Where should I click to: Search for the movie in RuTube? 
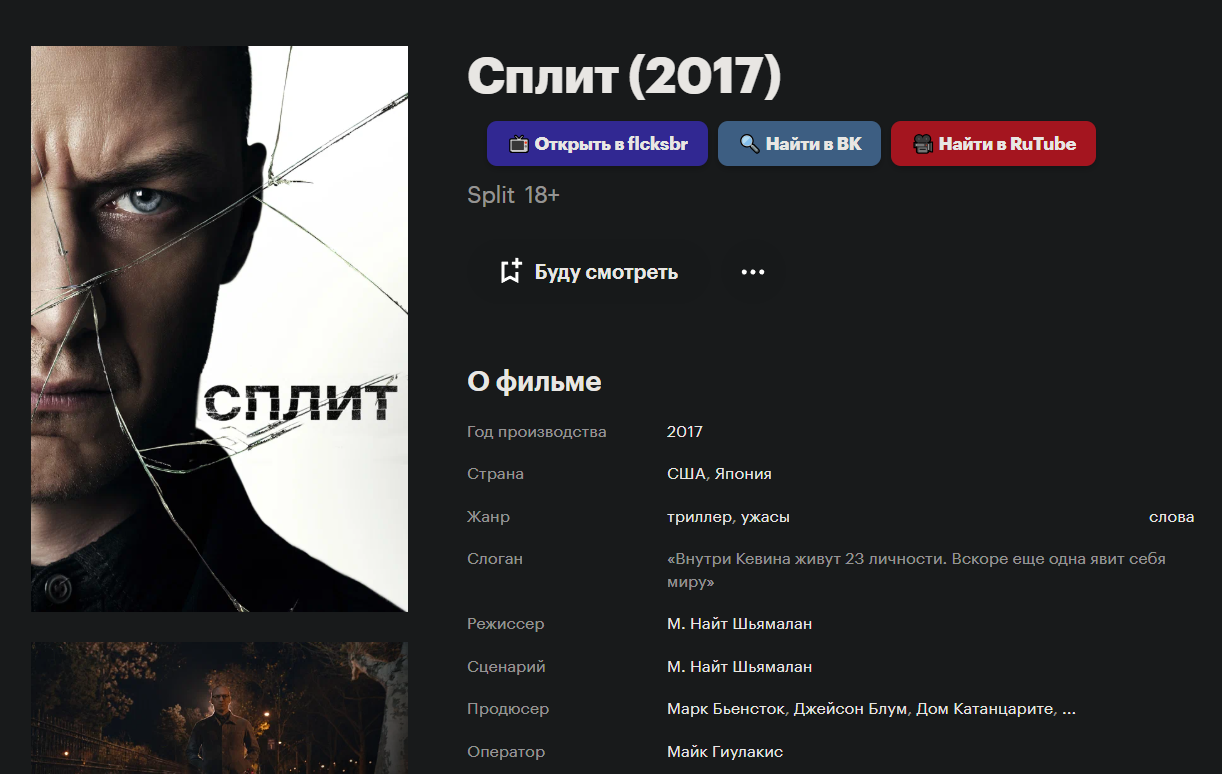pos(993,144)
